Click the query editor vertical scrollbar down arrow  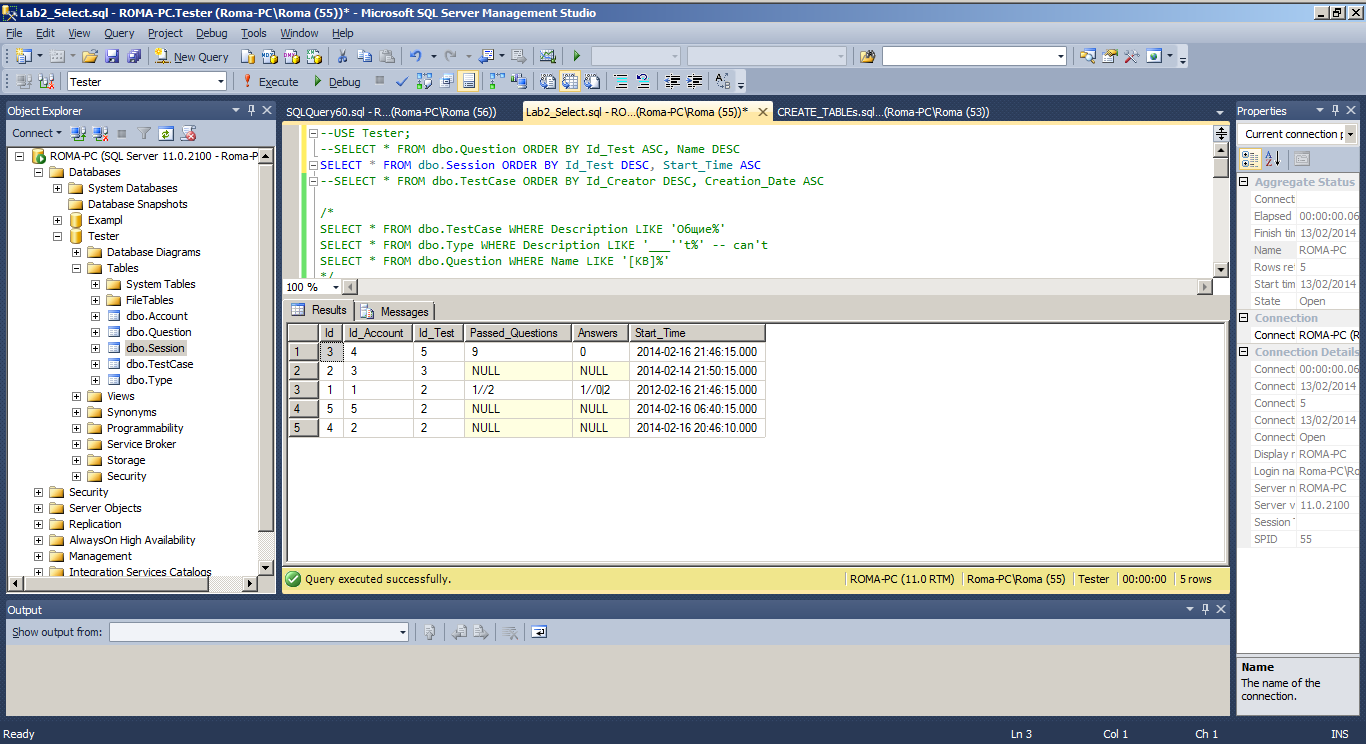tap(1220, 269)
